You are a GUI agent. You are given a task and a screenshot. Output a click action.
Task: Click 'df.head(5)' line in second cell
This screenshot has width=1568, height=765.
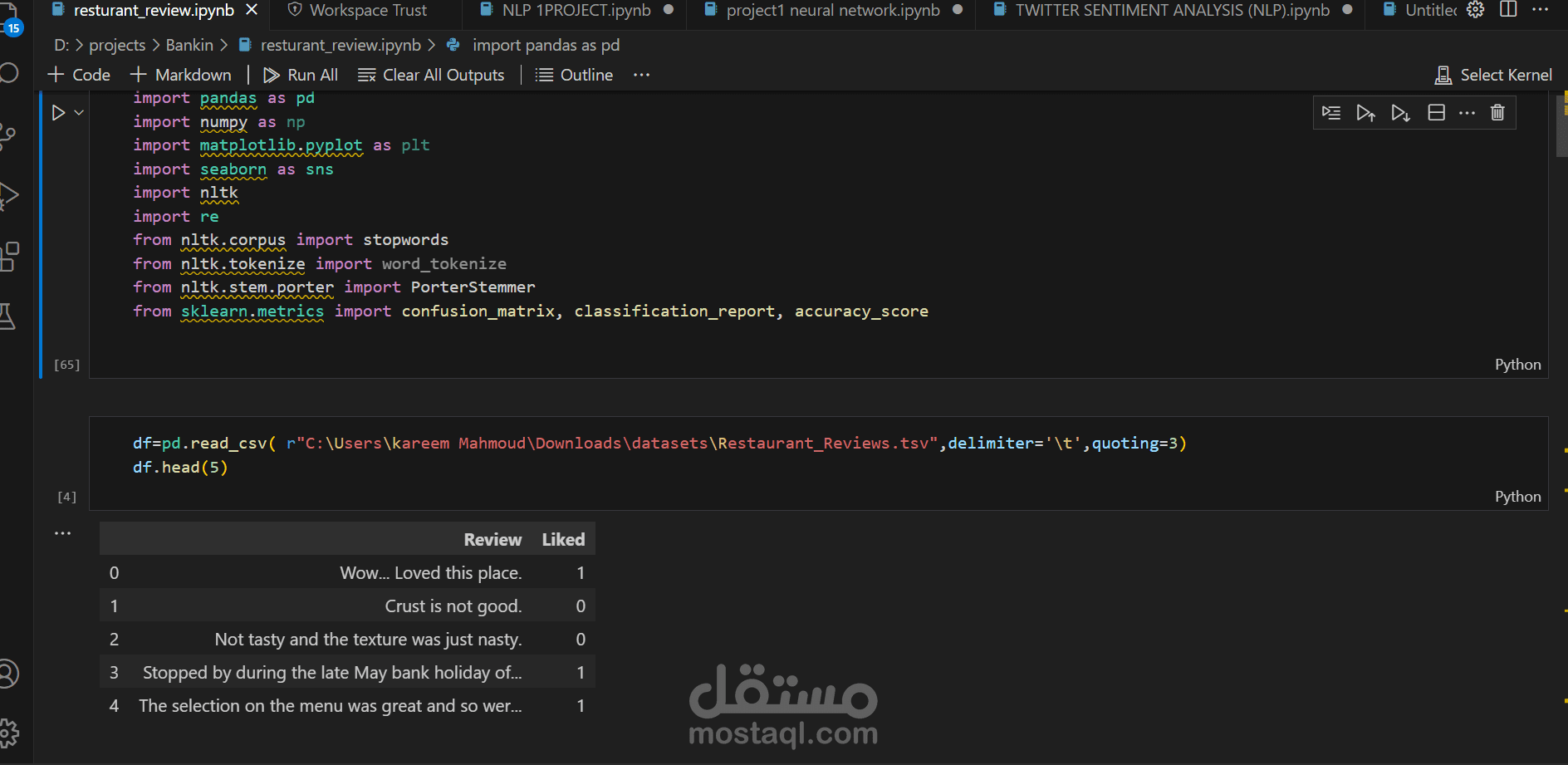pyautogui.click(x=180, y=468)
